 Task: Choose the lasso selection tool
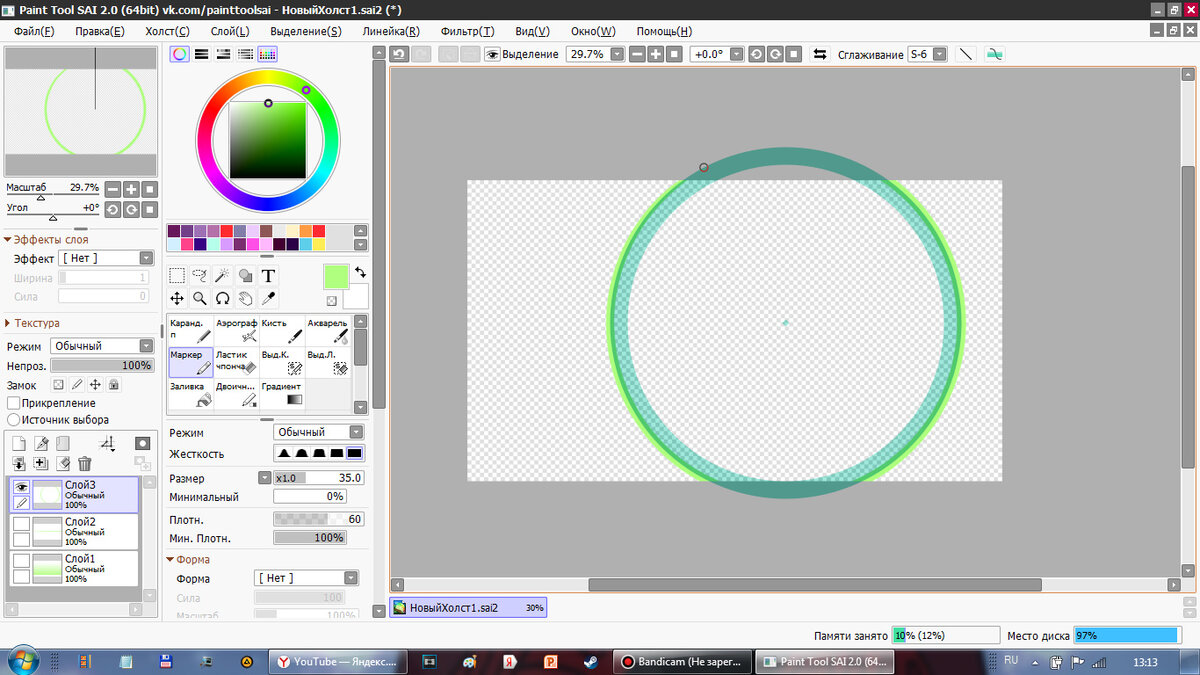200,275
